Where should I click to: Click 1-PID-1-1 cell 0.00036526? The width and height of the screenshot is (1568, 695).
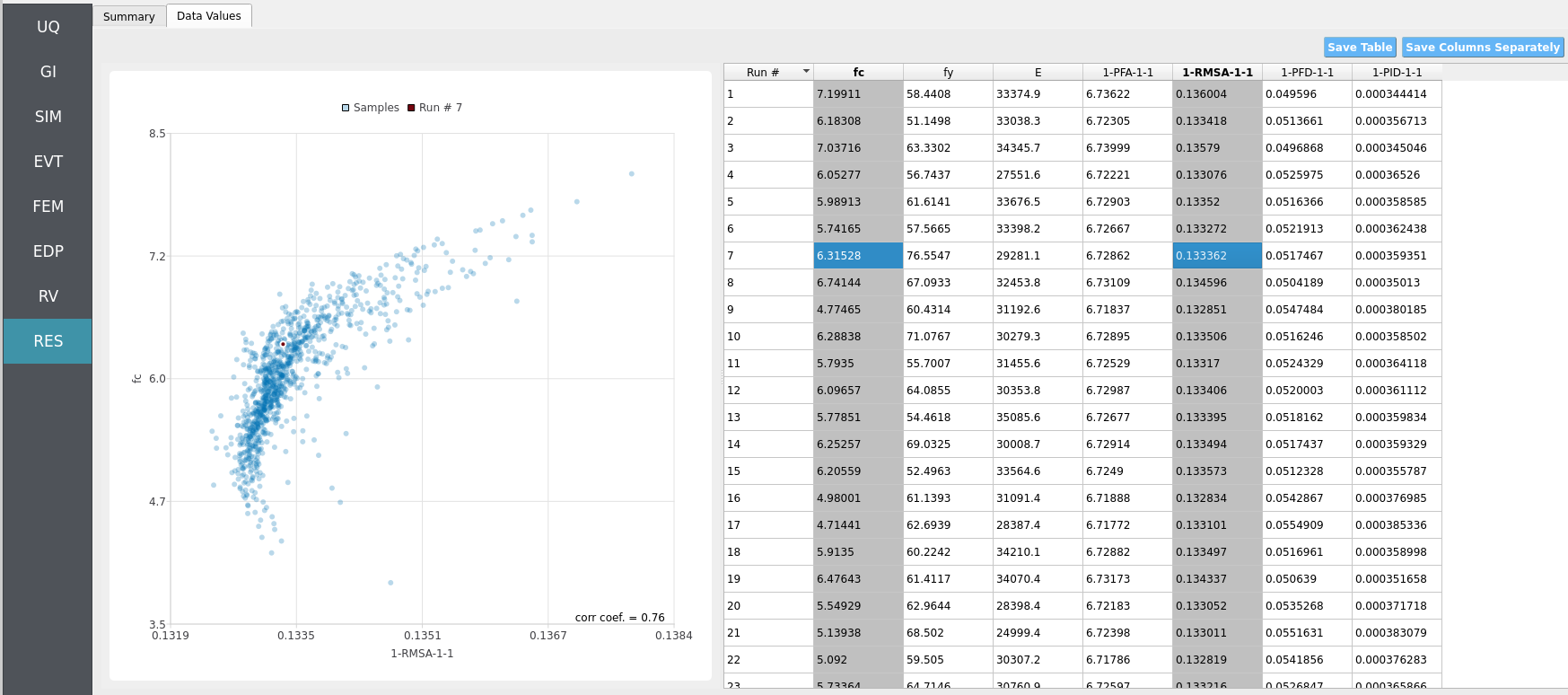click(1397, 174)
